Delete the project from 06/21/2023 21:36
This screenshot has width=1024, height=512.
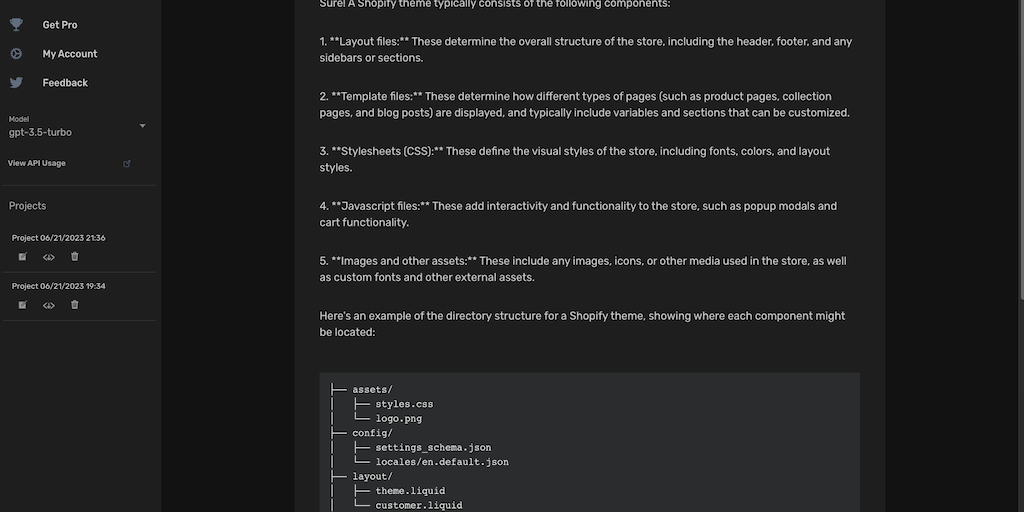tap(74, 257)
